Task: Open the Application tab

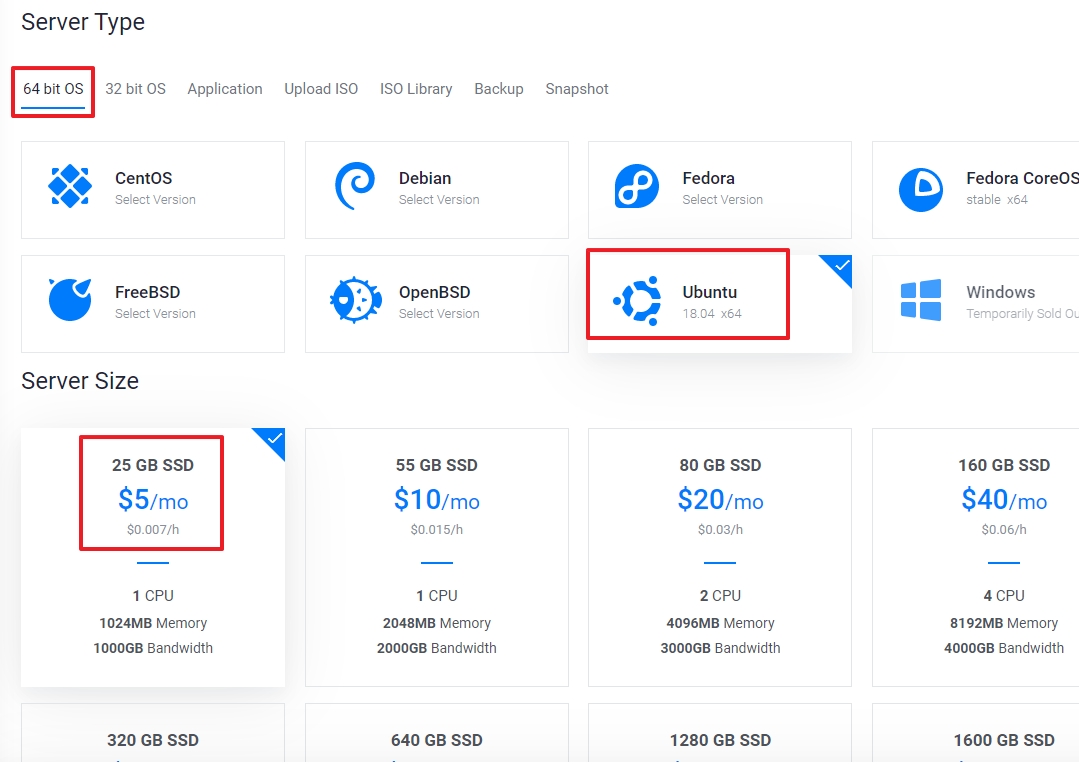Action: pos(225,89)
